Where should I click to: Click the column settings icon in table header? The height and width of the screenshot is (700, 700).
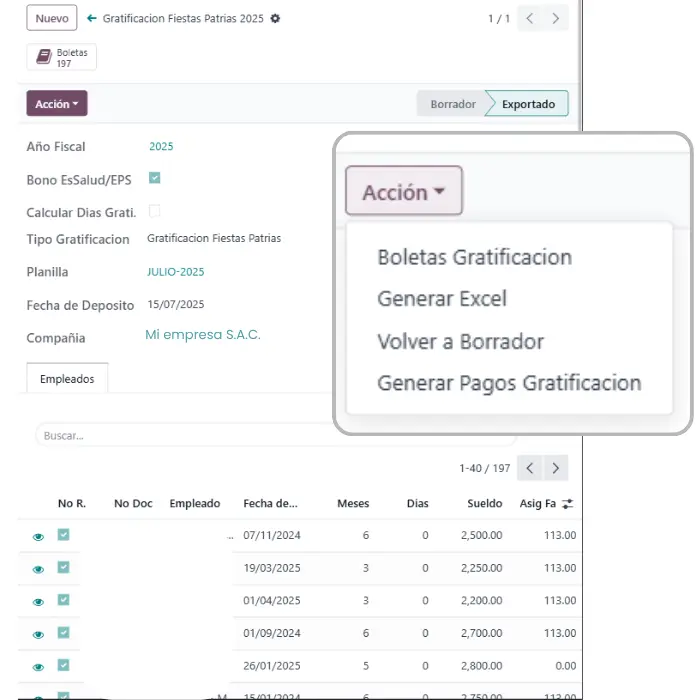pos(567,504)
